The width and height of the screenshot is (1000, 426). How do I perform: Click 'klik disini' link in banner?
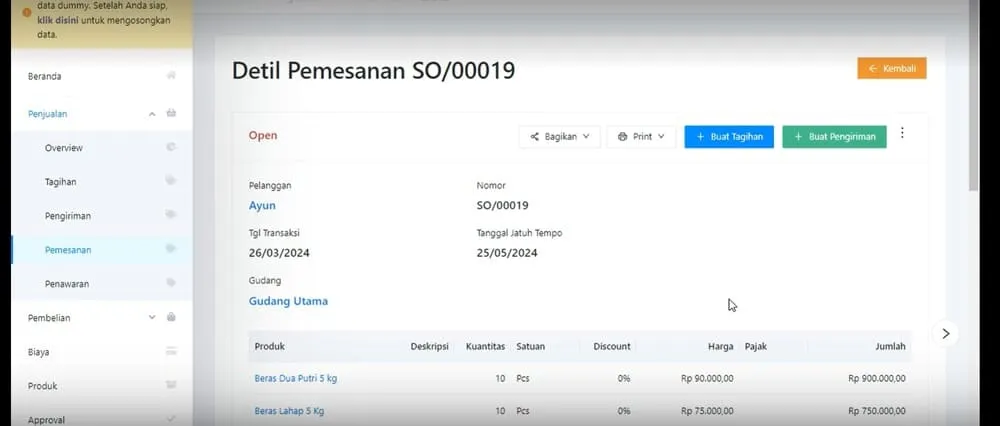(58, 20)
